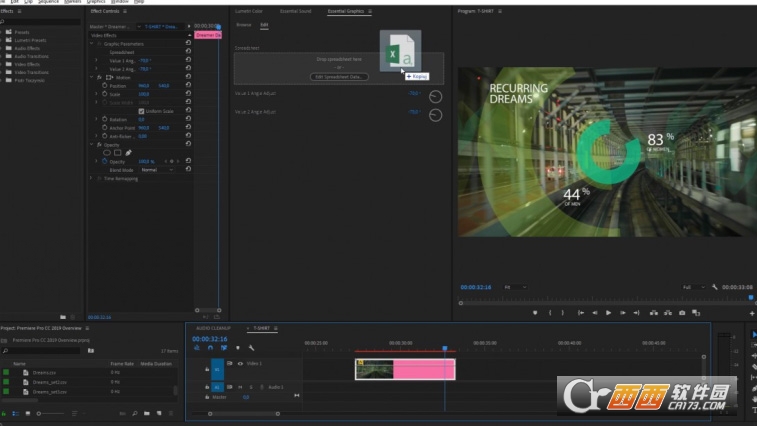Toggle the Audio 1 track lock
The width and height of the screenshot is (757, 426).
pos(207,387)
